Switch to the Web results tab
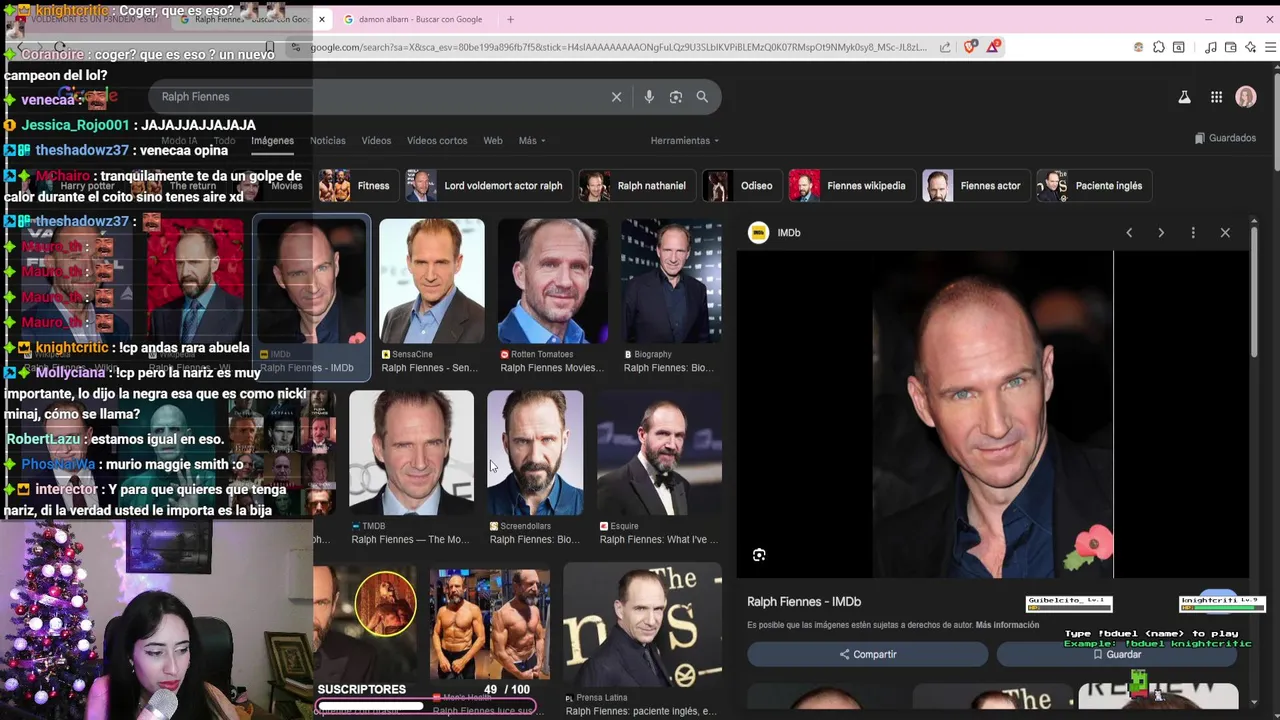1280x720 pixels. (x=493, y=141)
